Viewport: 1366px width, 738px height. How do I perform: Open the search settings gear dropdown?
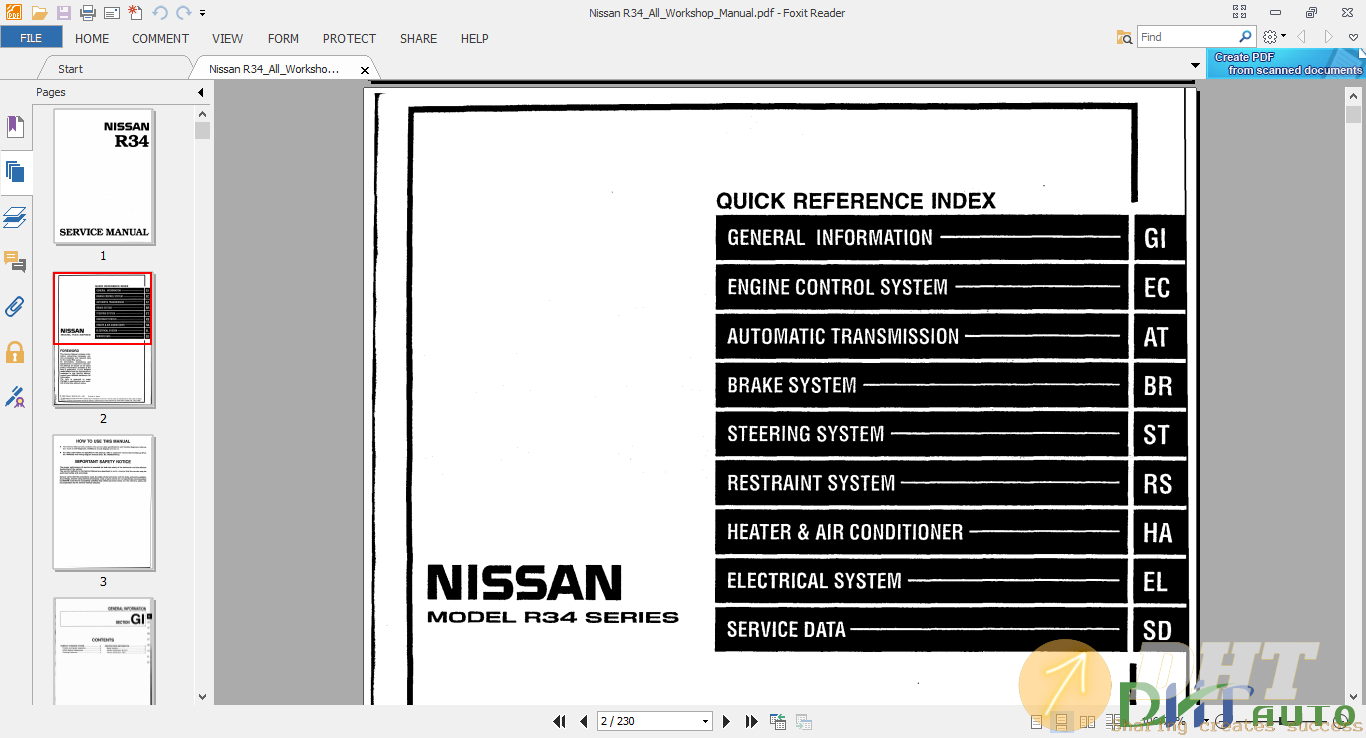[1273, 37]
